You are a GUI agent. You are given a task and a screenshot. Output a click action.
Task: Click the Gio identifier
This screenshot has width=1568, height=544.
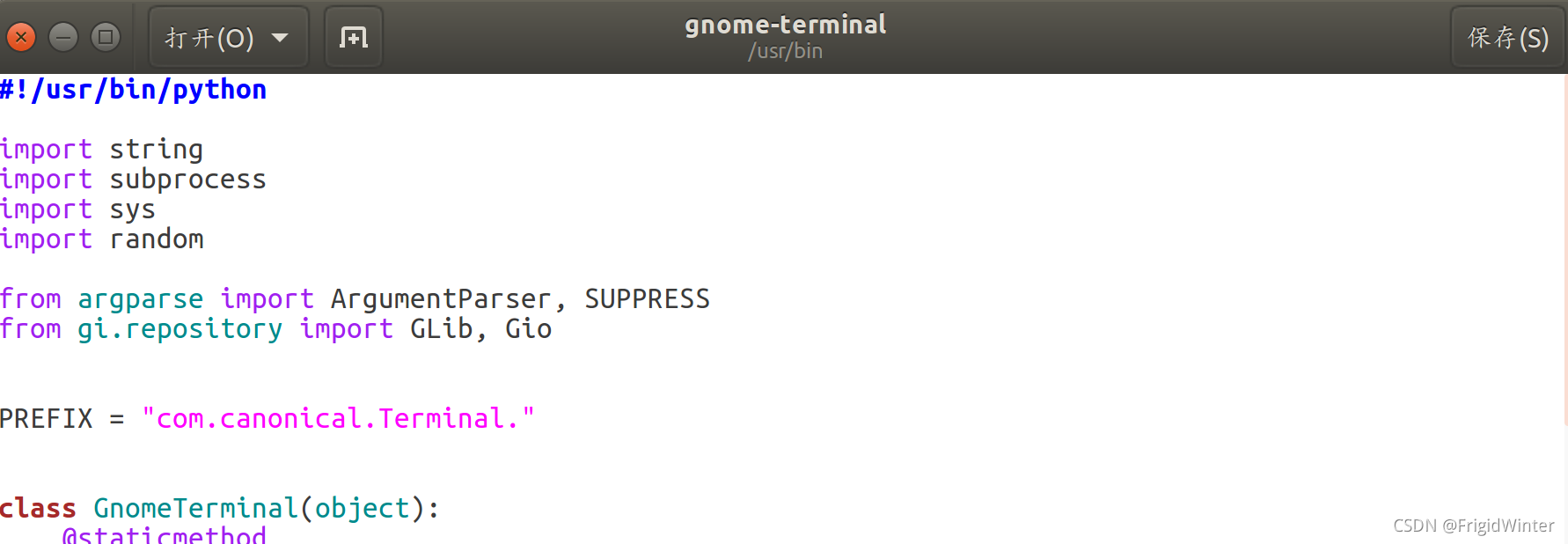528,329
